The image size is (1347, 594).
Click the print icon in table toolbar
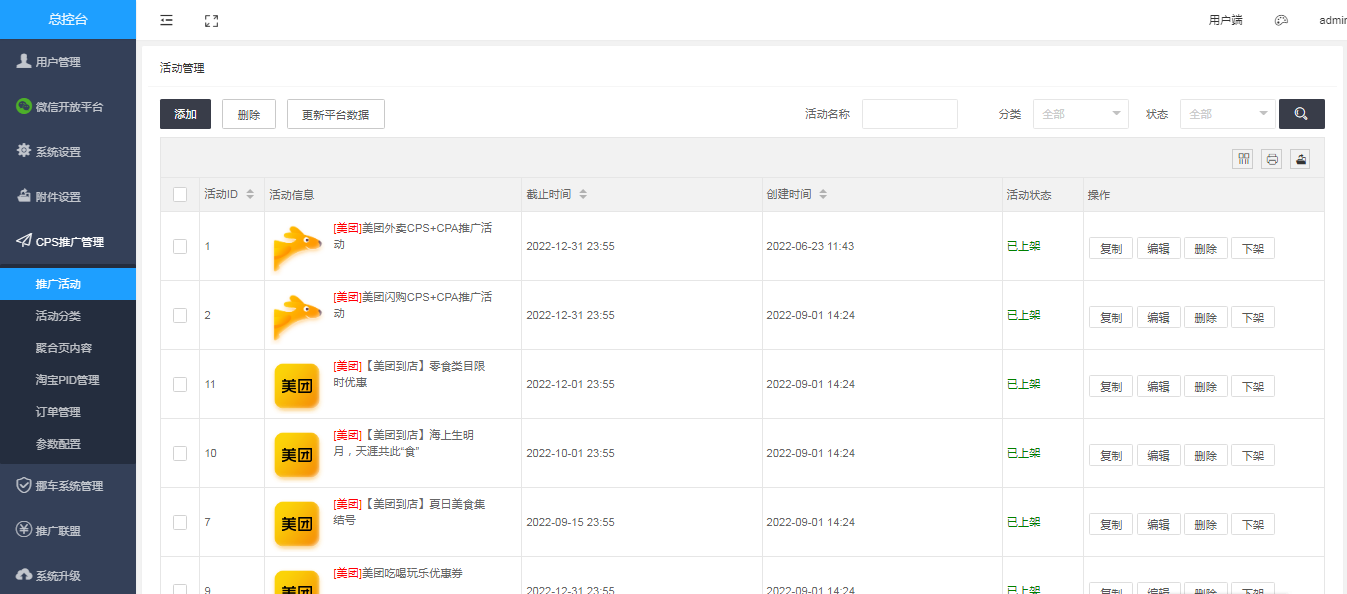click(1271, 159)
